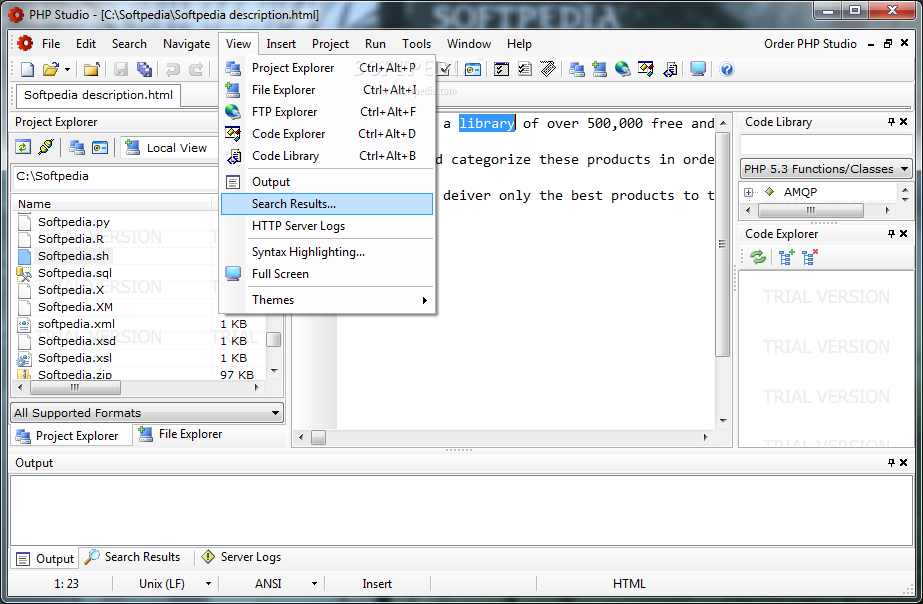Click the Code Explorer green refresh icon
The image size is (923, 604).
tap(758, 257)
